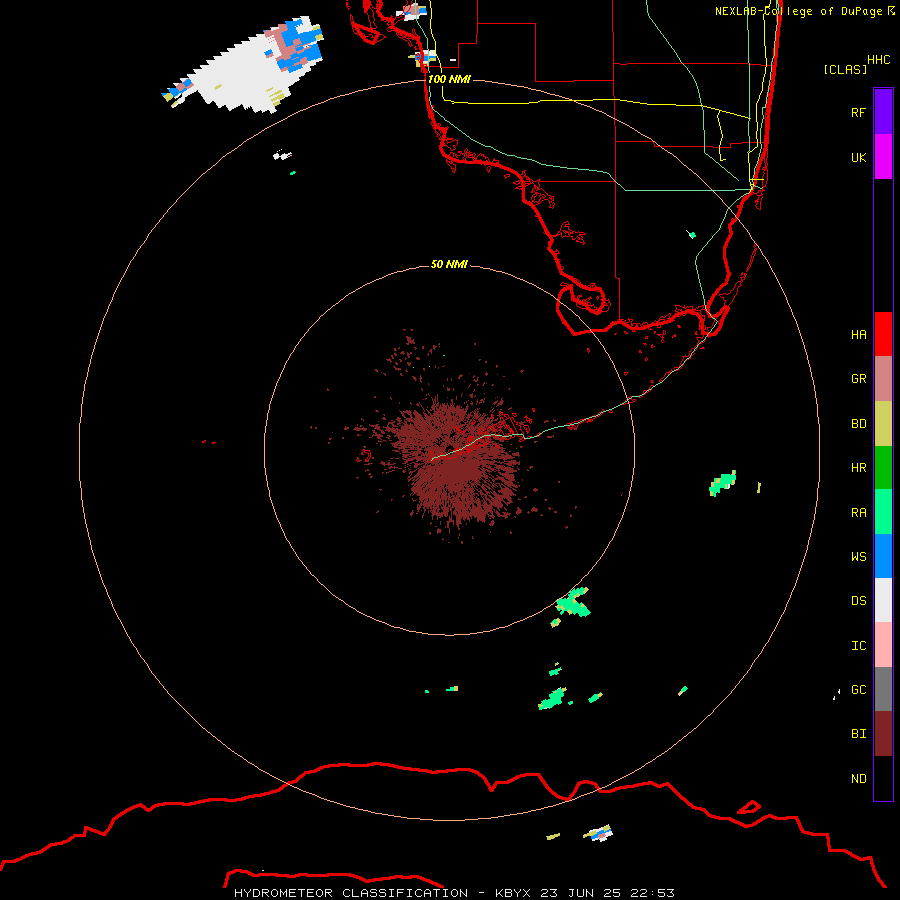Screen dimensions: 900x900
Task: Click the BD yellow legend swatch
Action: tap(883, 424)
